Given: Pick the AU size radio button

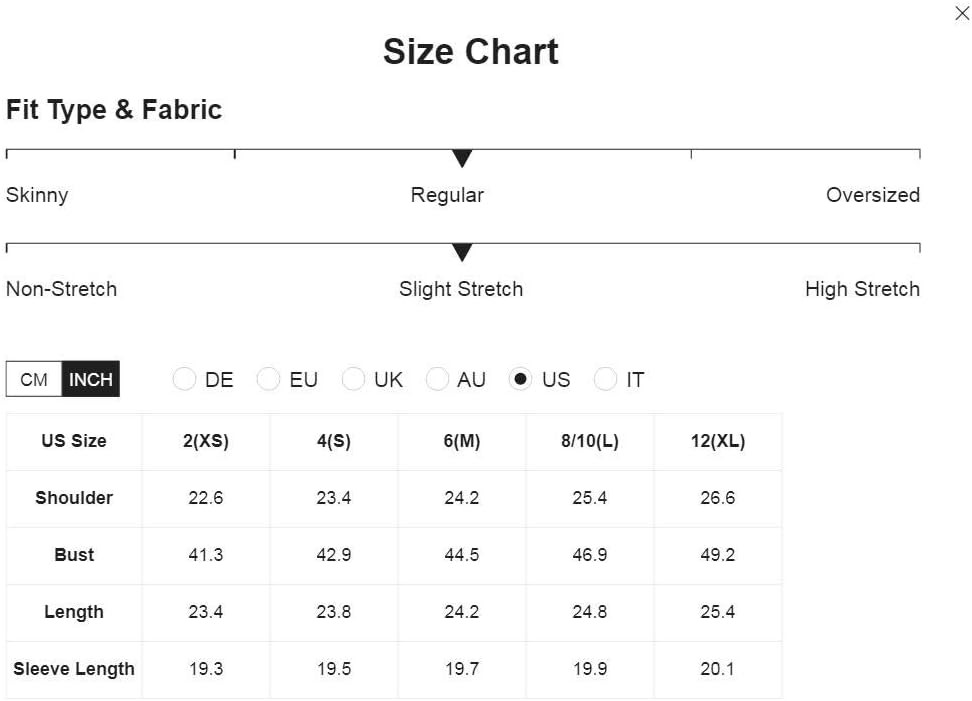Looking at the screenshot, I should coord(437,380).
